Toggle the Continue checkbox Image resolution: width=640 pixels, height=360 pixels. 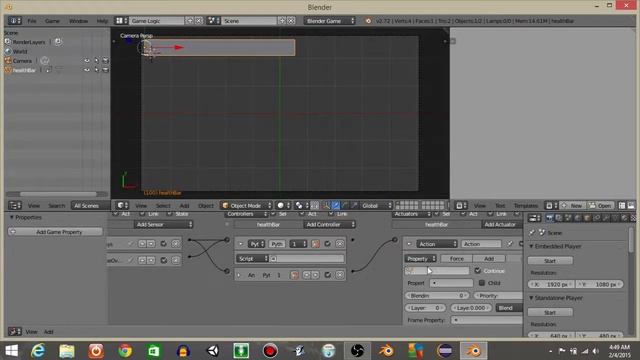pos(478,270)
